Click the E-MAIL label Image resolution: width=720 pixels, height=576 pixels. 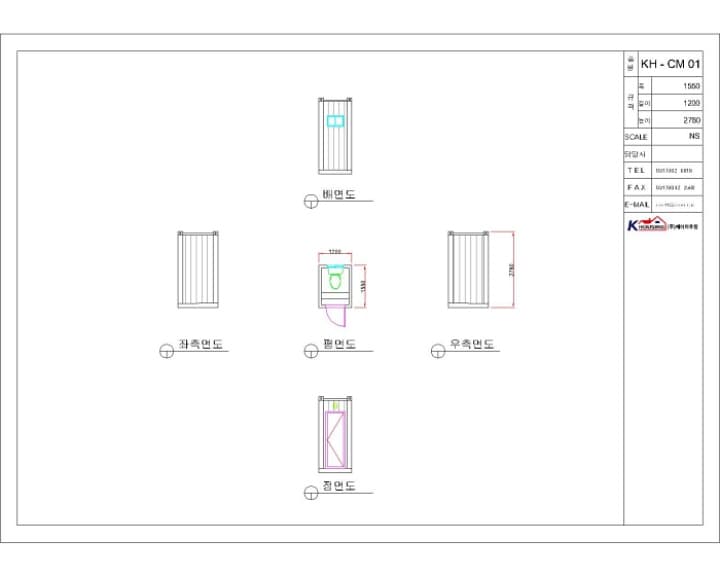tap(636, 204)
